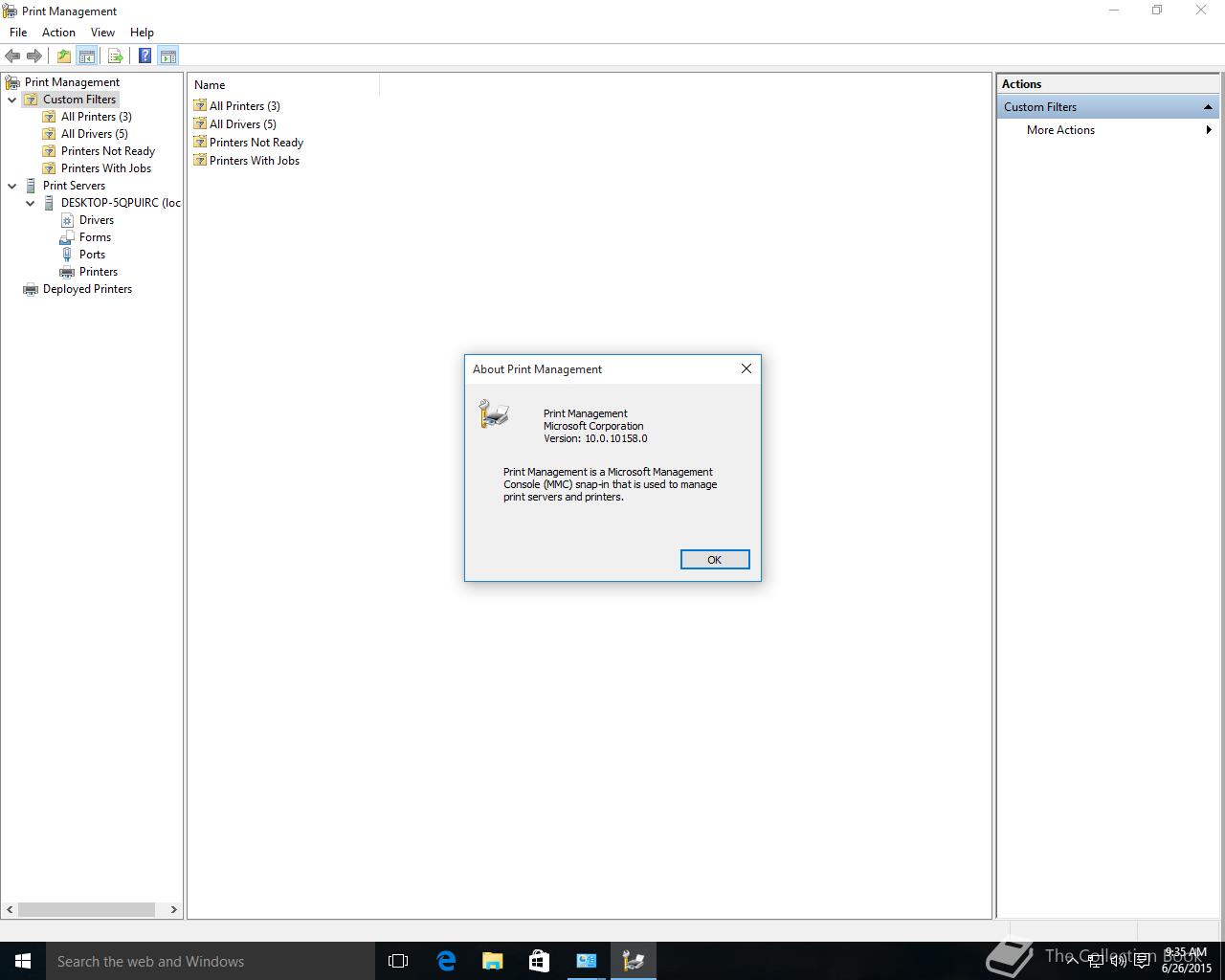1225x980 pixels.
Task: Click the blue Help toolbar icon
Action: click(x=145, y=56)
